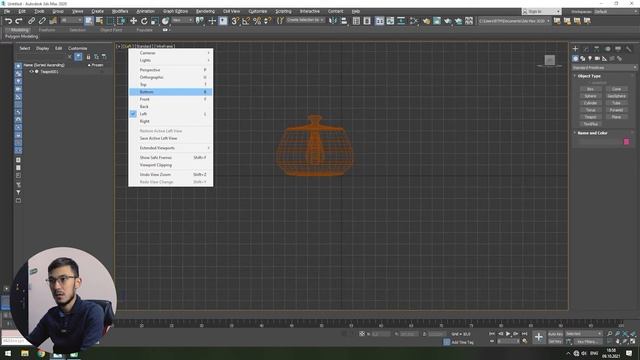Screen dimensions: 640x360
Task: Collapse the Object Type rollout
Action: 589,76
